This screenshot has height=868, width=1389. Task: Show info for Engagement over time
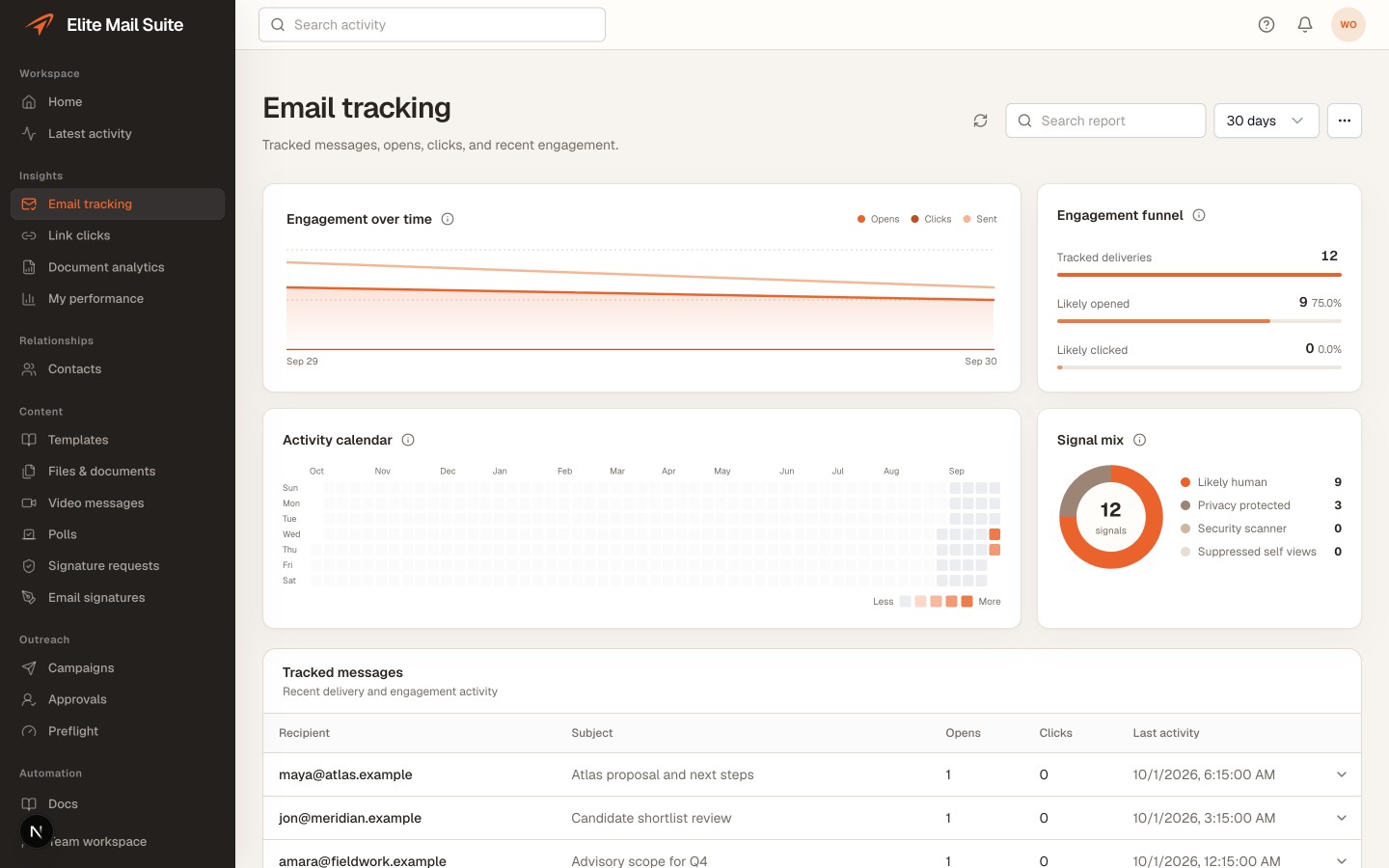[448, 219]
